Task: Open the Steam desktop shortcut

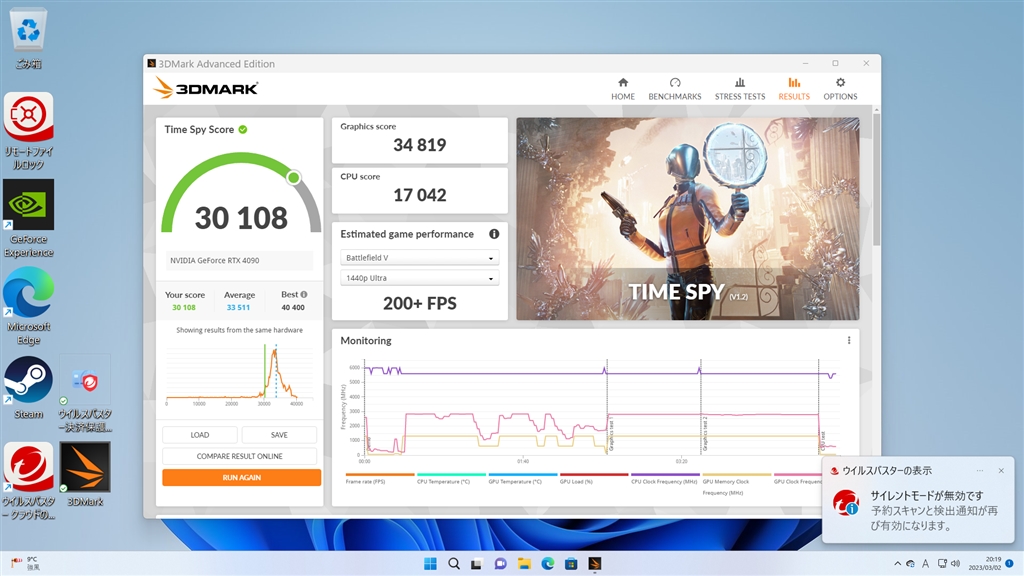Action: (28, 388)
